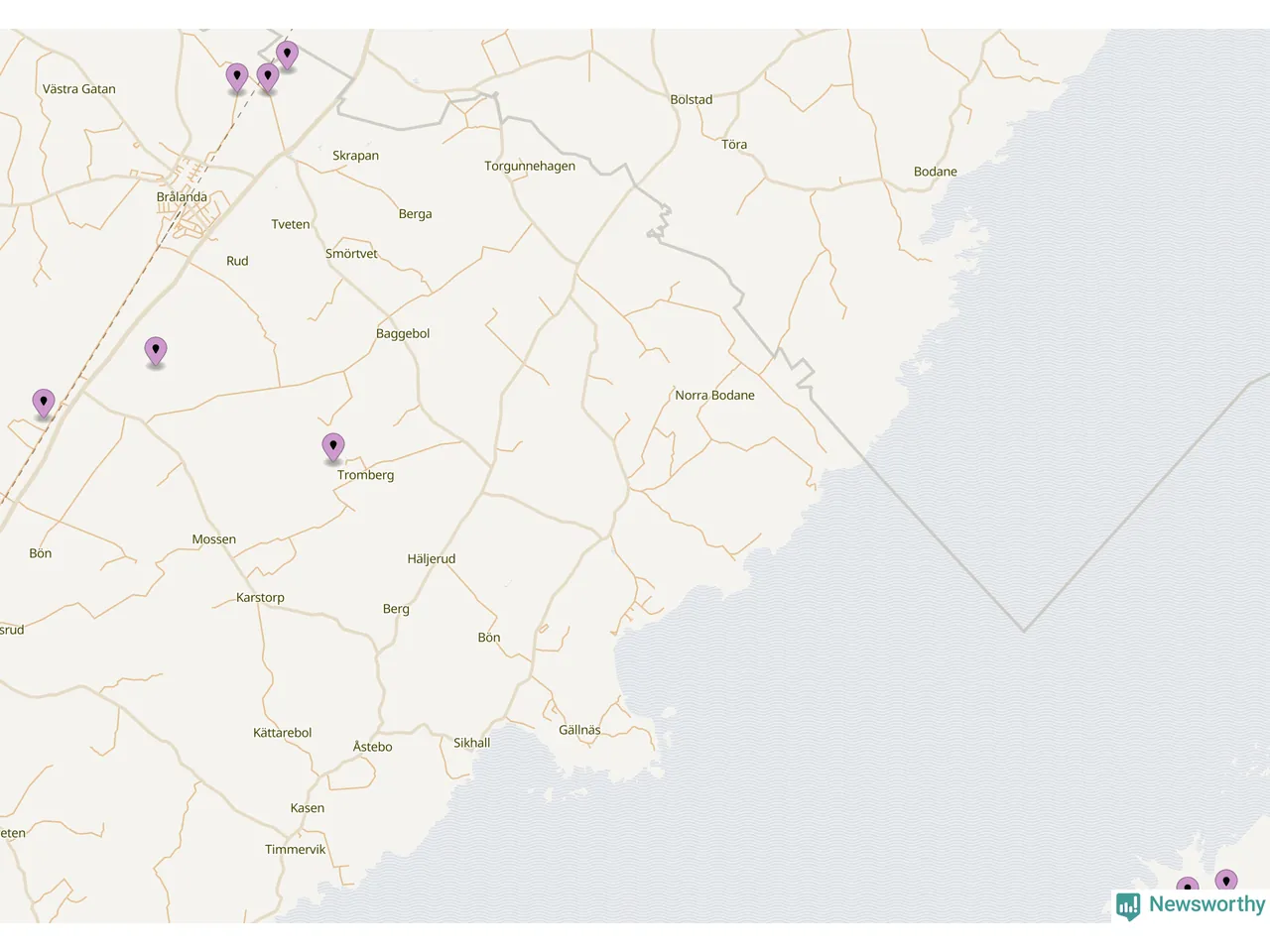This screenshot has height=952, width=1270.
Task: Select the Kättarebol label
Action: [x=283, y=733]
